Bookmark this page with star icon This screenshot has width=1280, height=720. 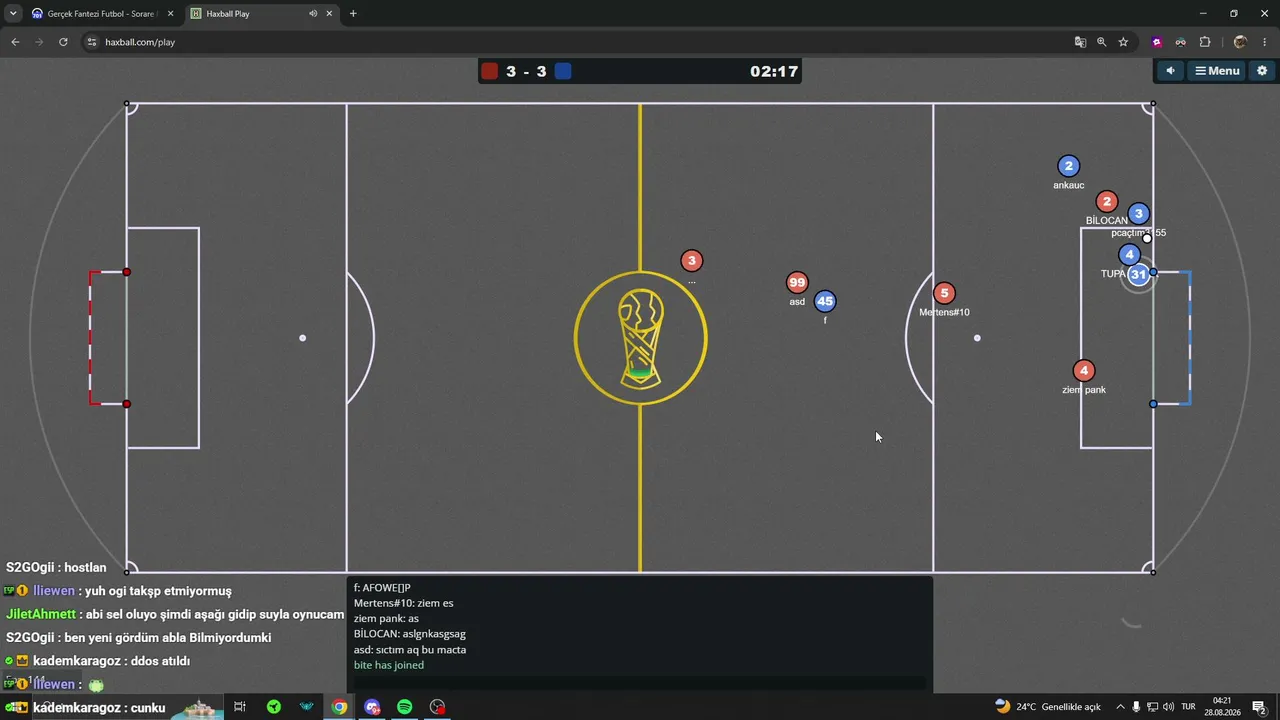click(x=1123, y=42)
